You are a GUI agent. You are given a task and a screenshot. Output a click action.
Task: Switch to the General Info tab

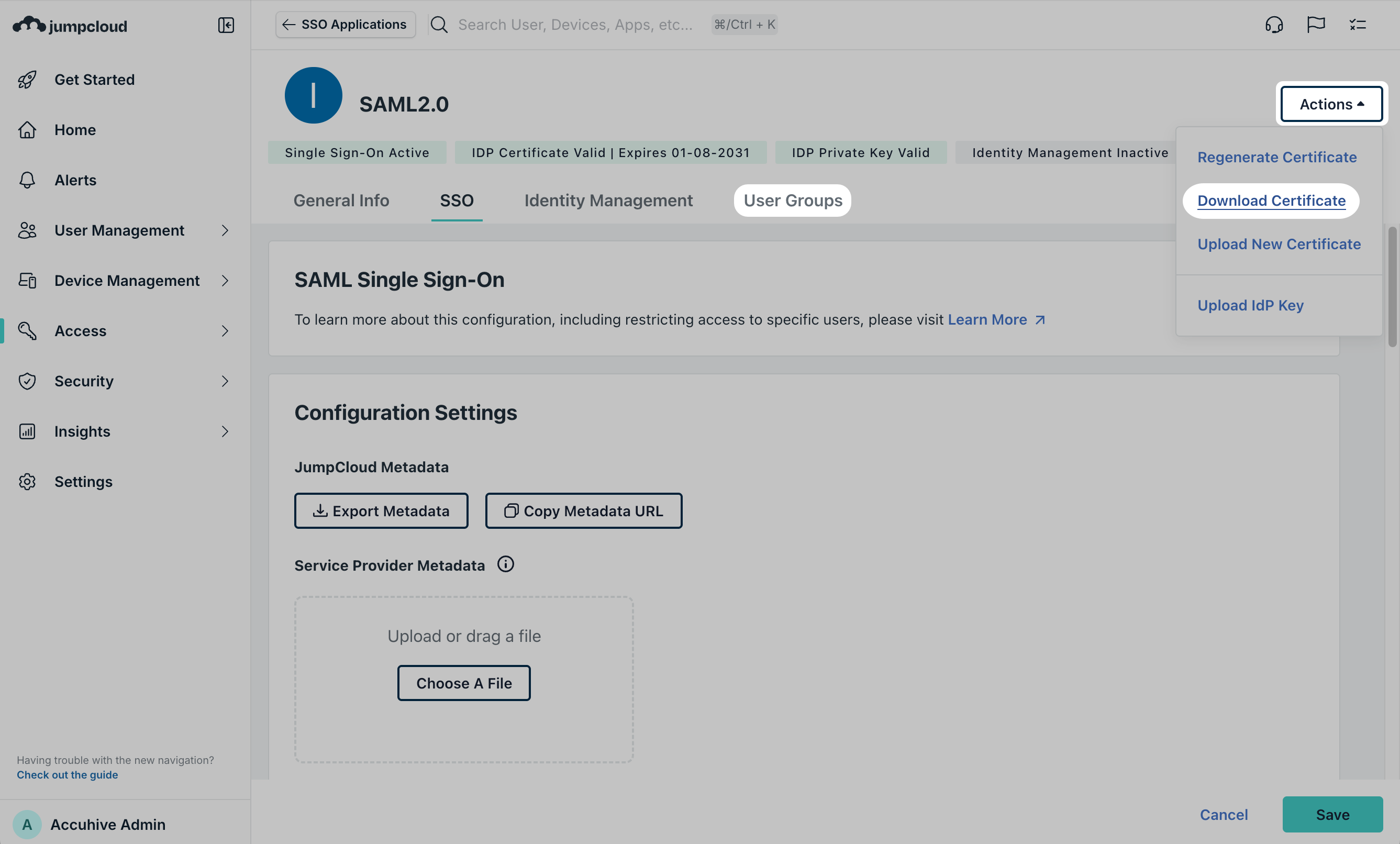click(x=341, y=201)
